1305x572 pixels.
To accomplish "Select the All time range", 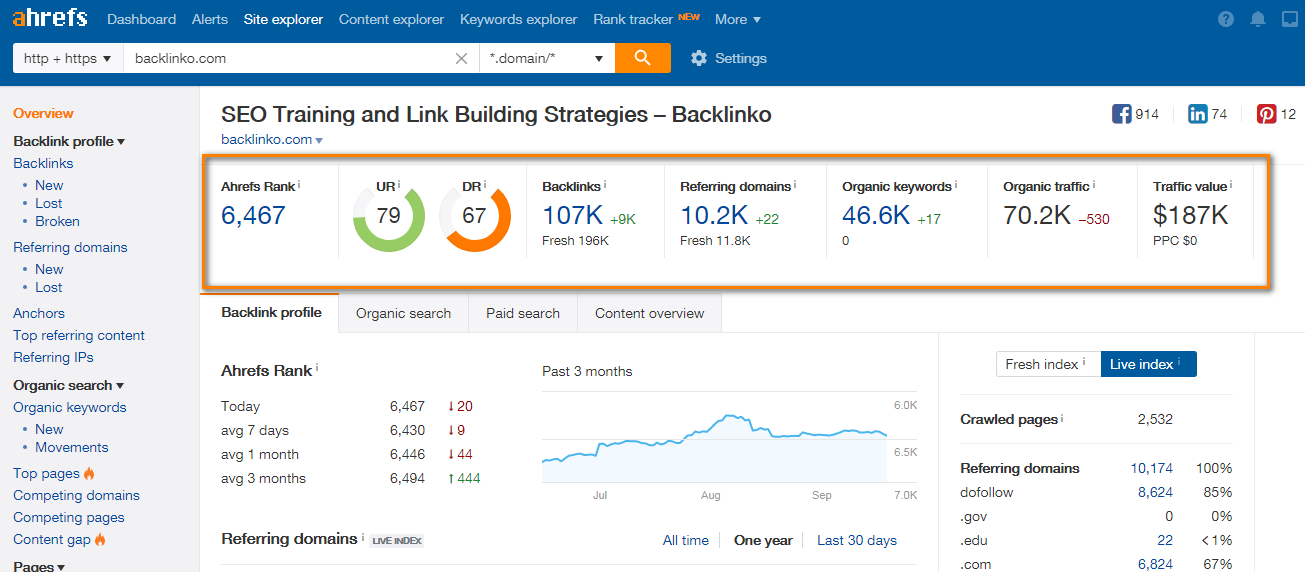I will pos(686,540).
